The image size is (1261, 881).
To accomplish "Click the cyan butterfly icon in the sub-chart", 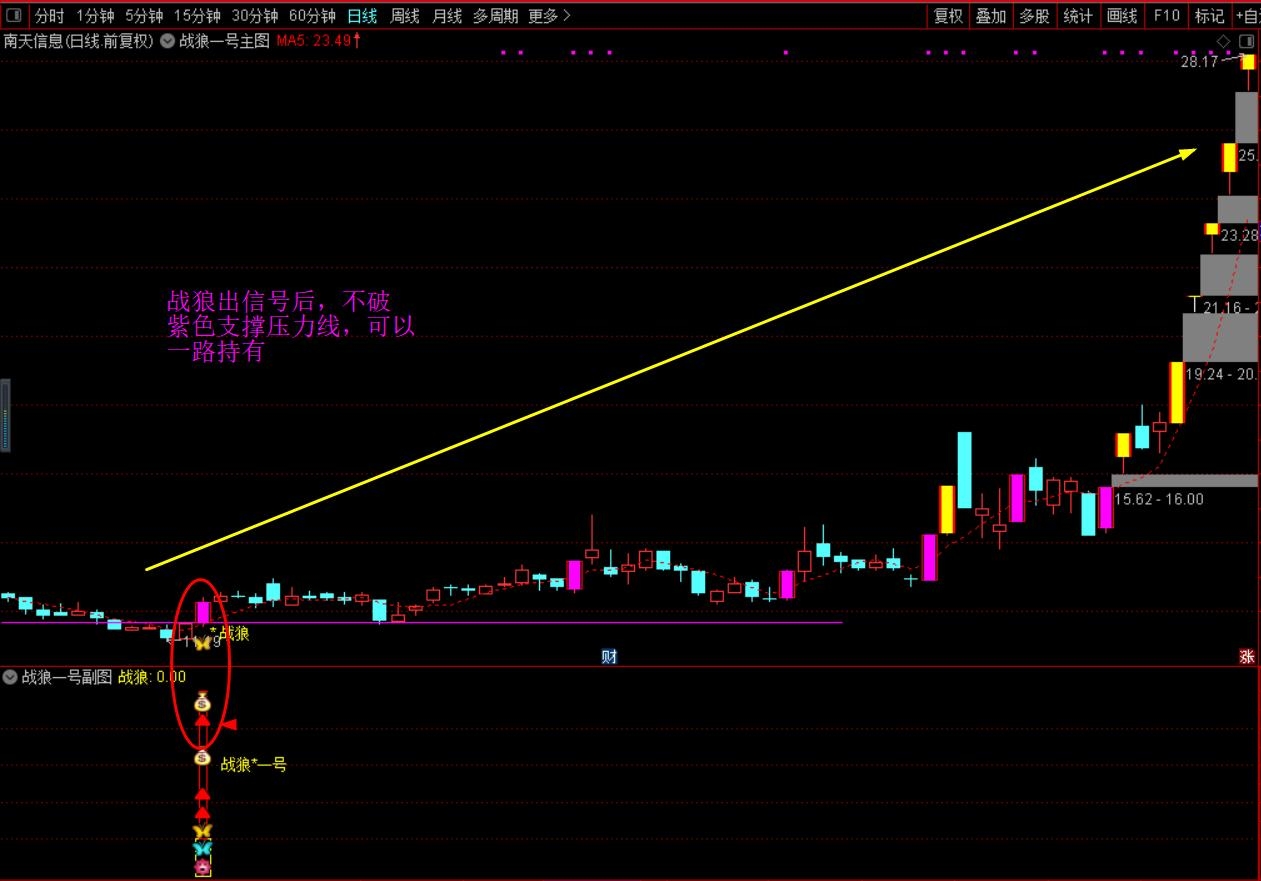I will coord(202,848).
